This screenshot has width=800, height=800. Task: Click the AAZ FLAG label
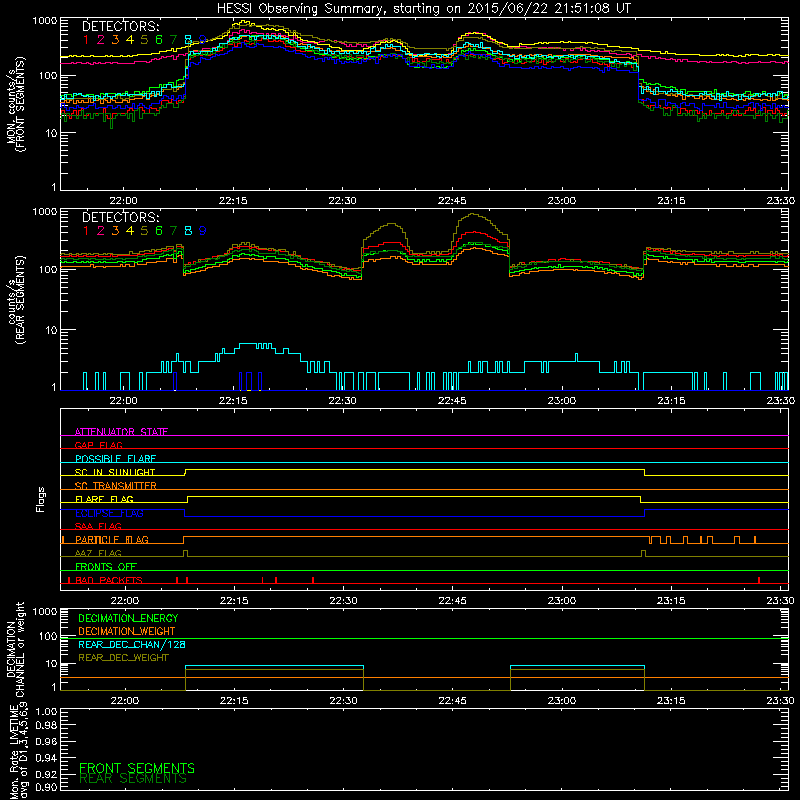pos(98,553)
